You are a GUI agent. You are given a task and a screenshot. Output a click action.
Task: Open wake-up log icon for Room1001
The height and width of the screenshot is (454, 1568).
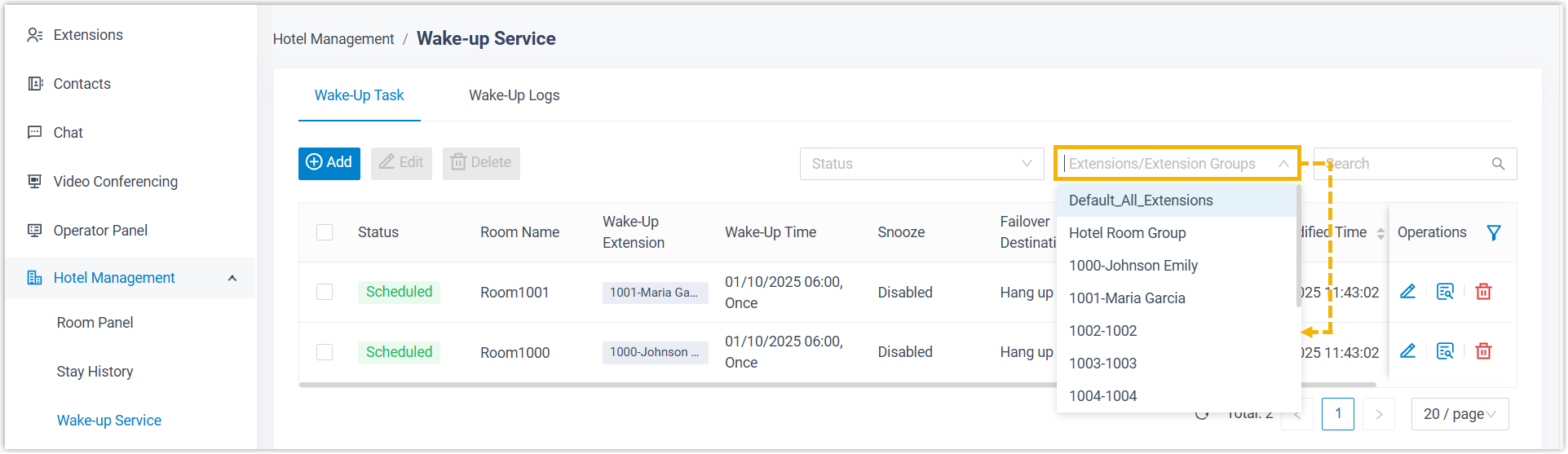[1445, 292]
